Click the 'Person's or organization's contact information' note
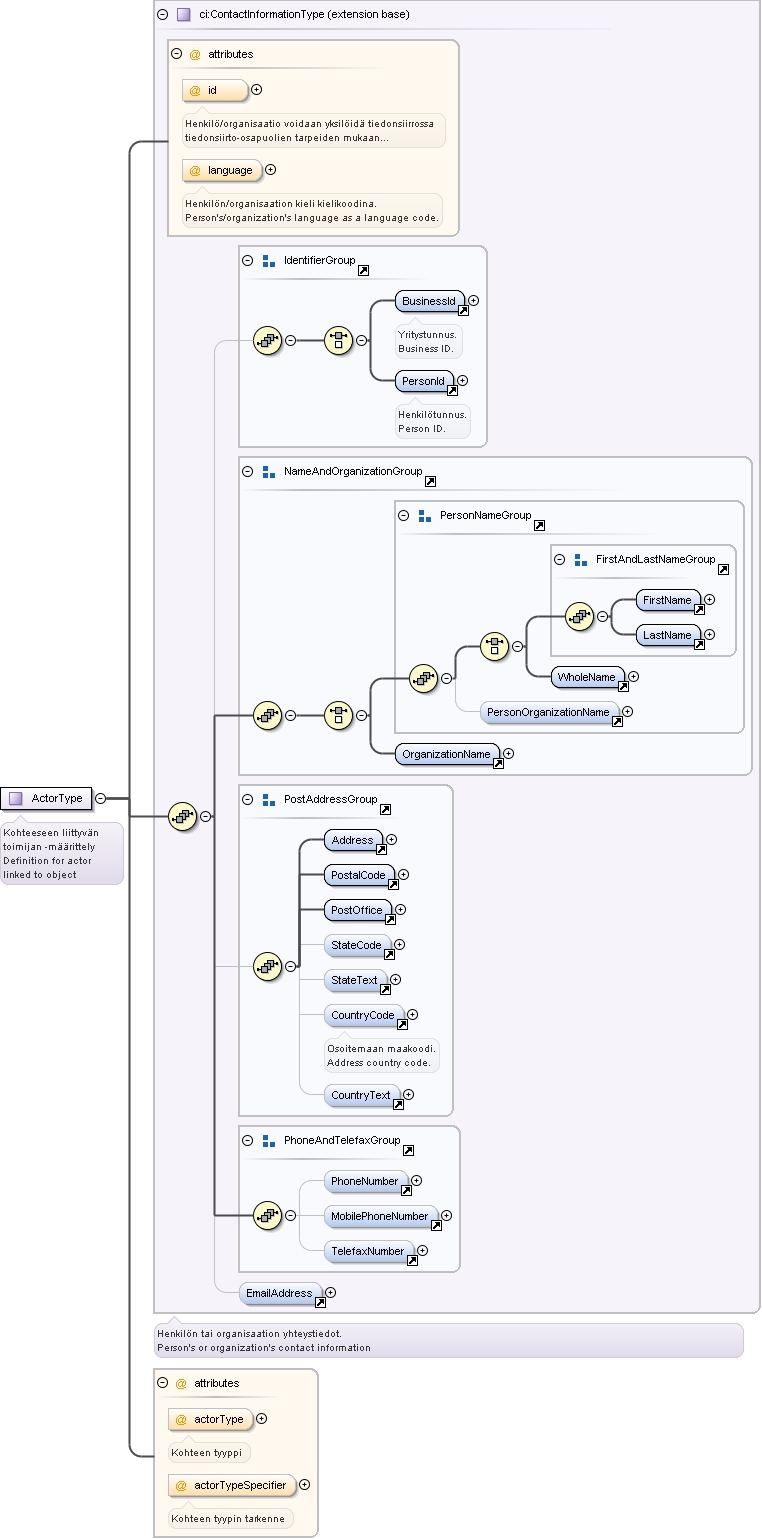Image resolution: width=762 pixels, height=1539 pixels. (x=264, y=1347)
